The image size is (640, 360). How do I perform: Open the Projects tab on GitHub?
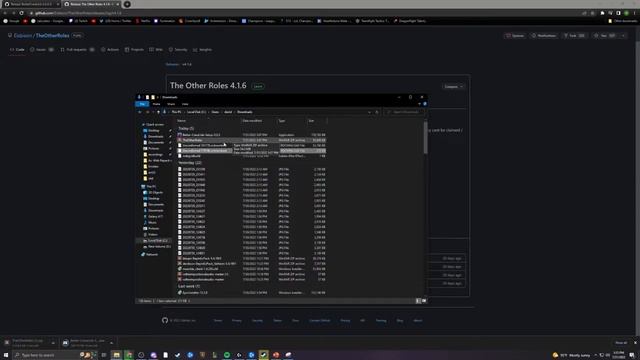tap(134, 50)
